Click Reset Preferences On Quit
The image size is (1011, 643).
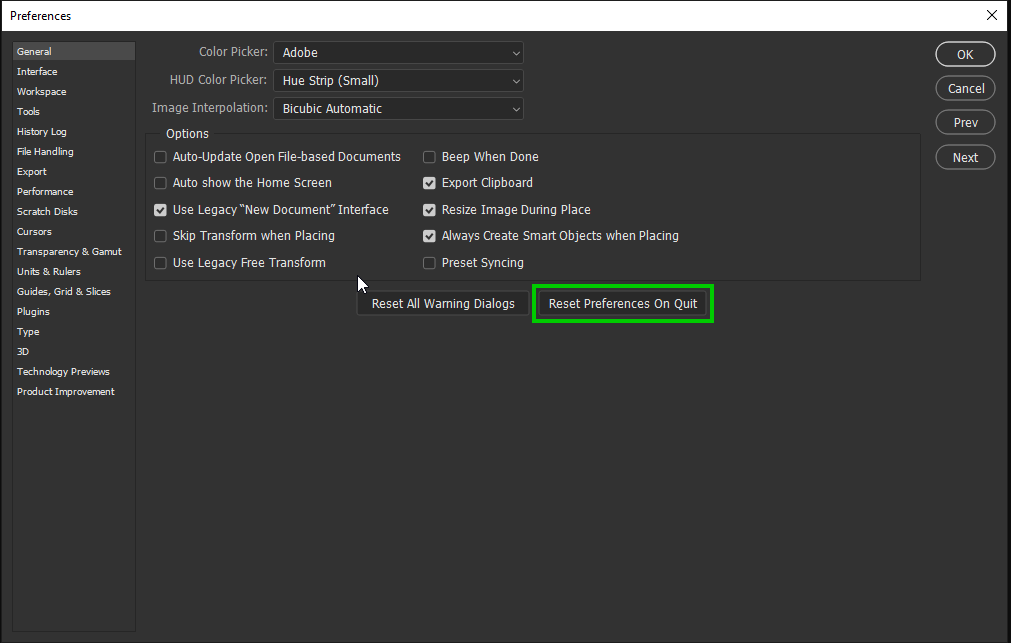coord(622,303)
